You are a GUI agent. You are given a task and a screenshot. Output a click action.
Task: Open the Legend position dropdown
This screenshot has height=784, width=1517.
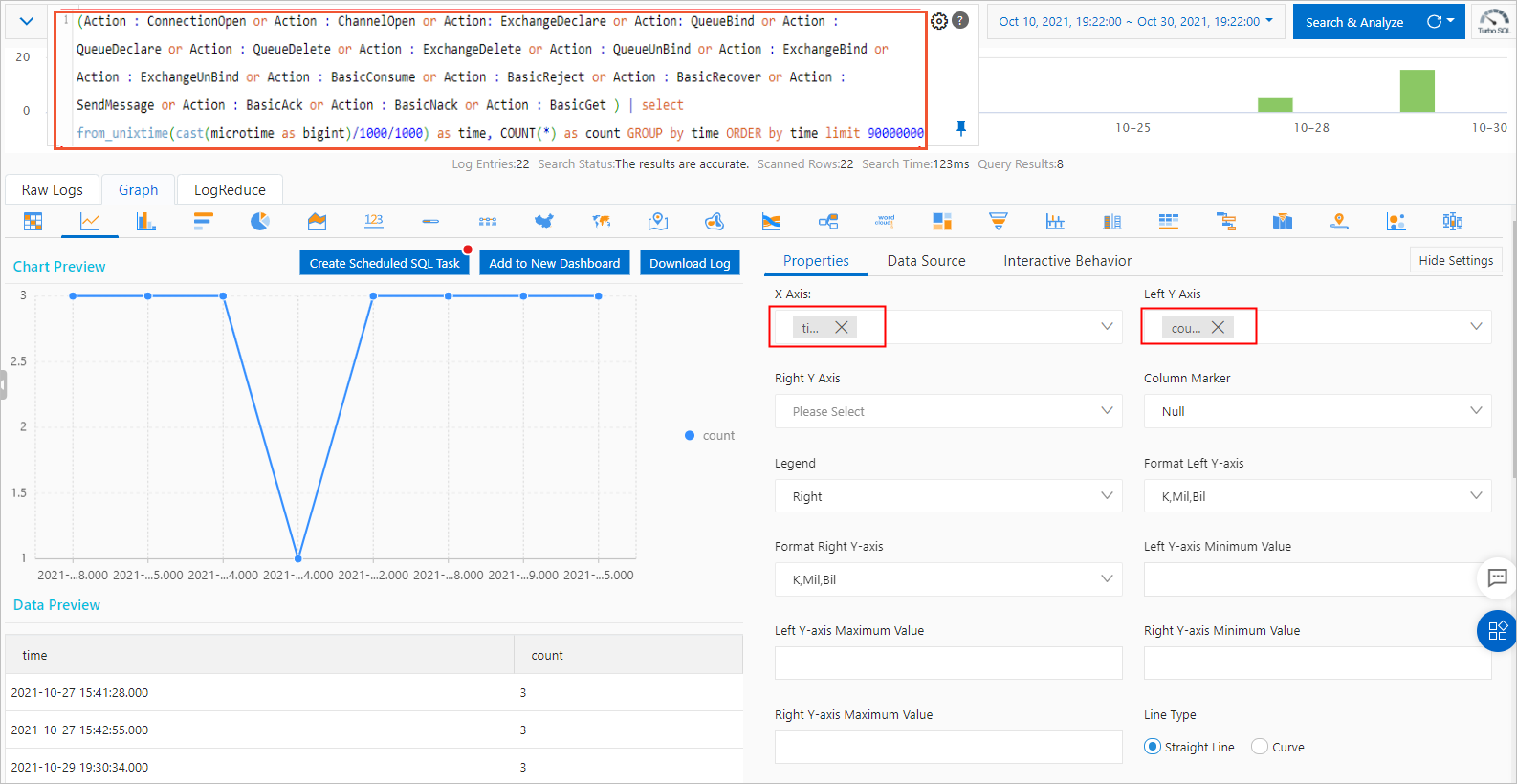click(947, 496)
